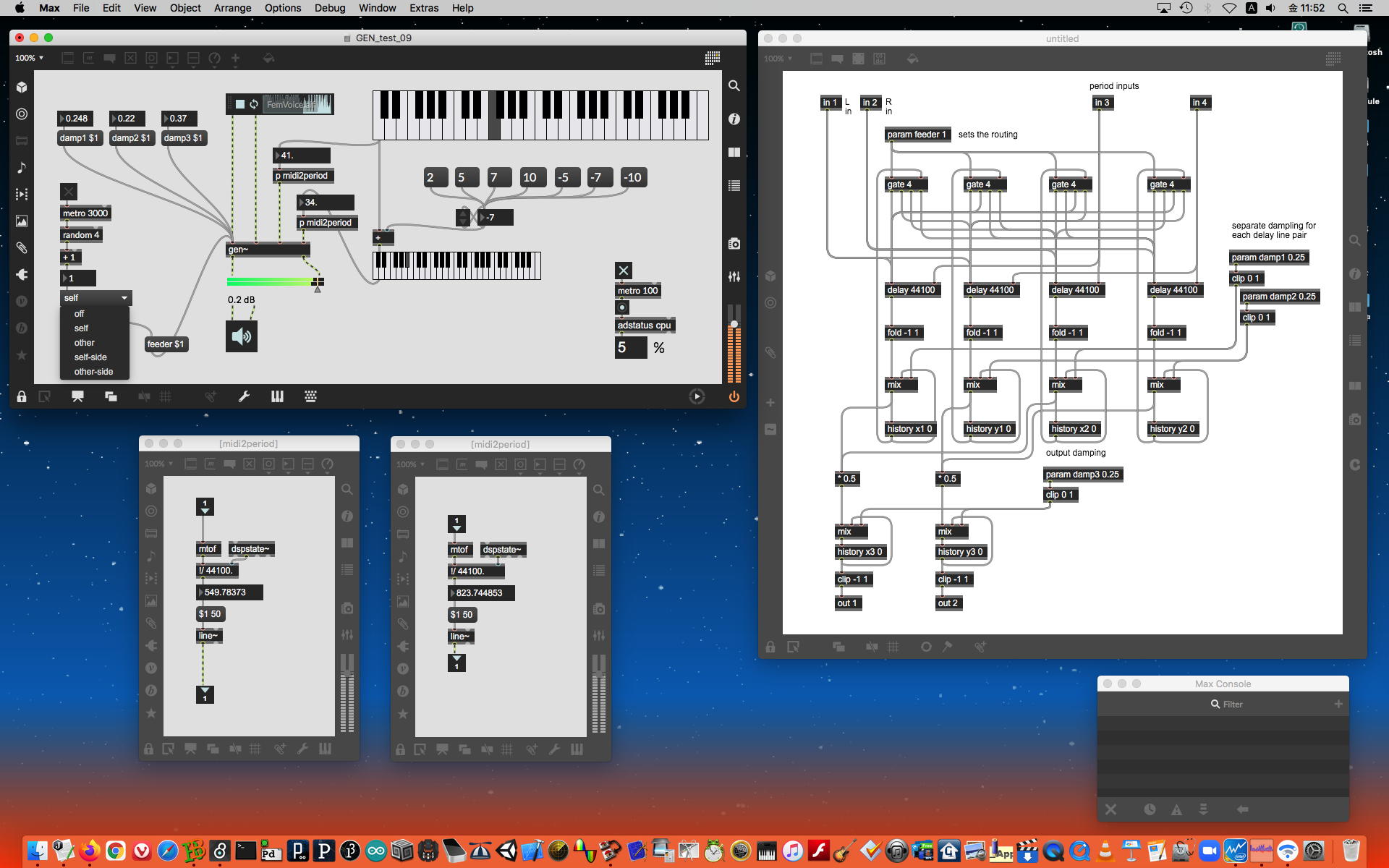The height and width of the screenshot is (868, 1389).
Task: Toggle the X above metro 100
Action: click(x=624, y=271)
